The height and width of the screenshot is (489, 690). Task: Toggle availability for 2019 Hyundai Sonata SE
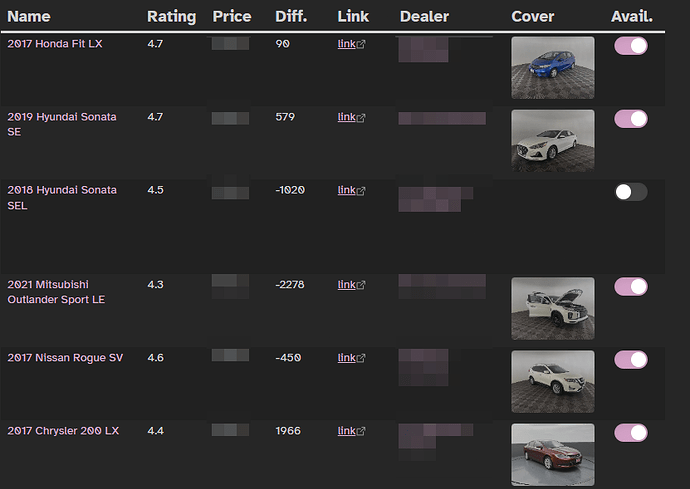click(x=631, y=119)
